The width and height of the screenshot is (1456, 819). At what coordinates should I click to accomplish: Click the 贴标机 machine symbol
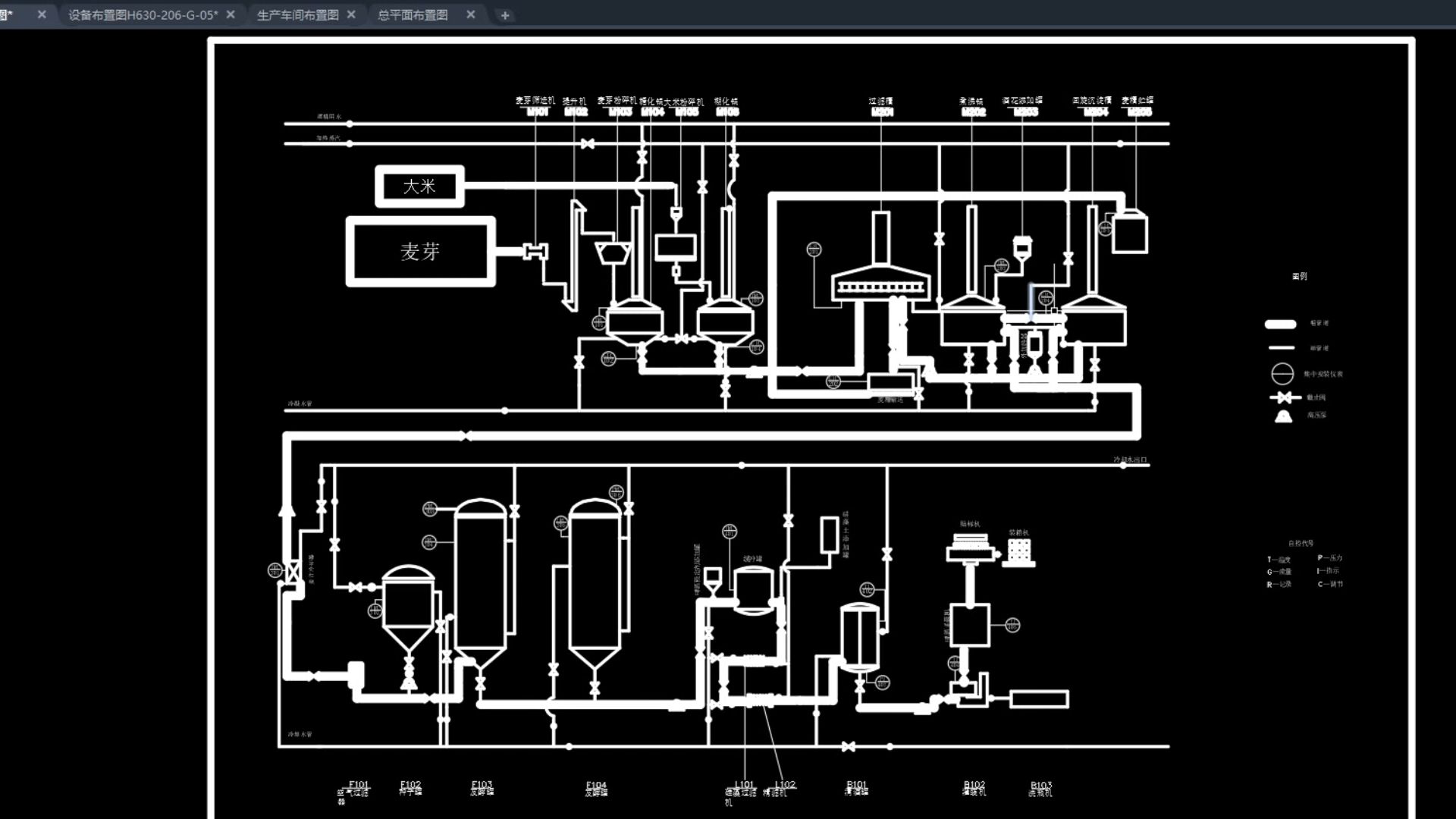pyautogui.click(x=970, y=549)
